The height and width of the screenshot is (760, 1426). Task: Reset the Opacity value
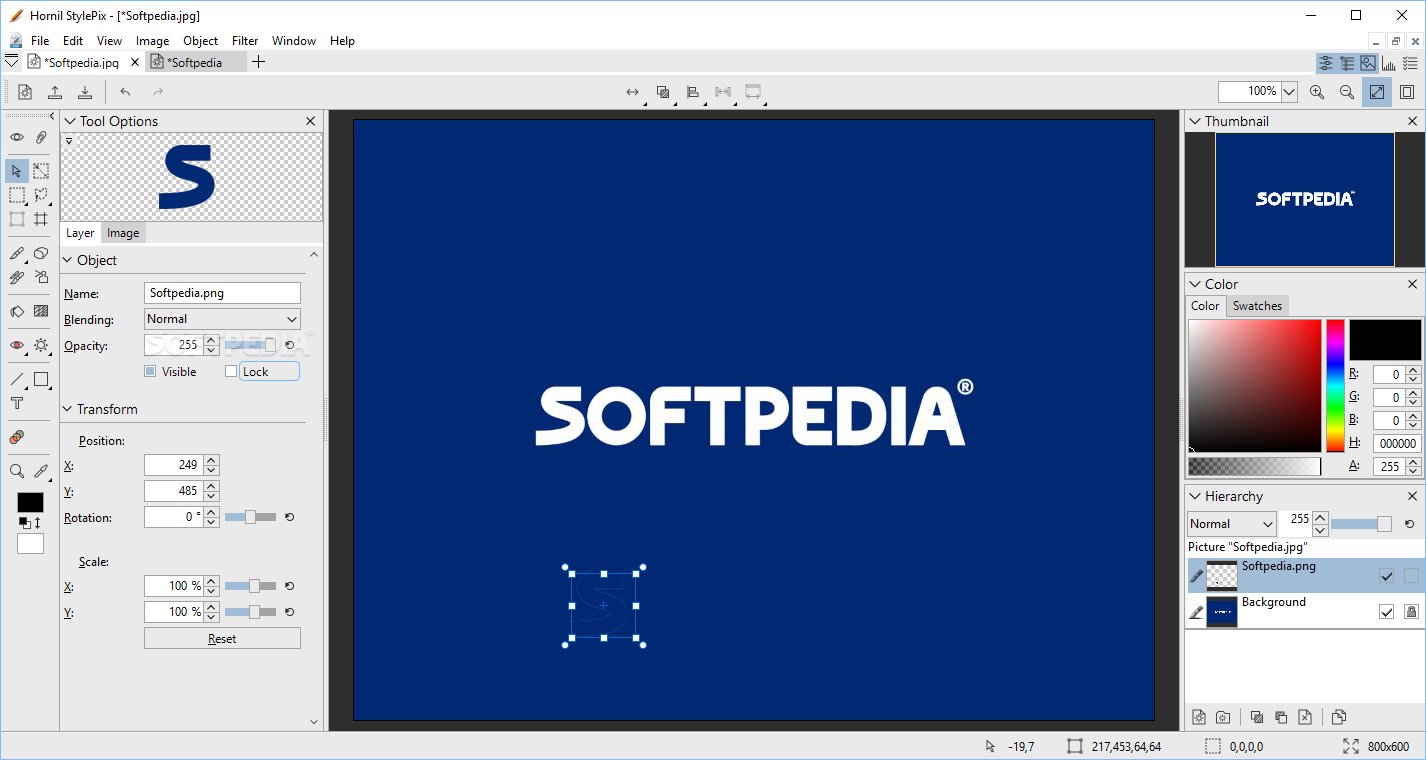click(x=289, y=346)
